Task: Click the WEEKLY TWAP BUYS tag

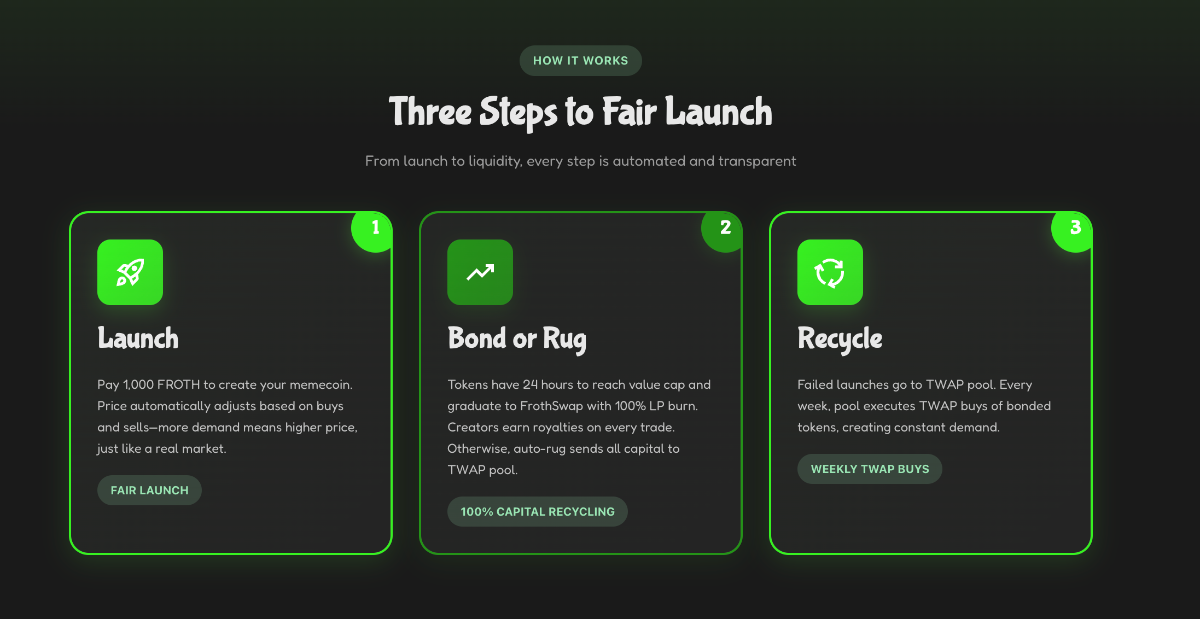Action: click(870, 468)
